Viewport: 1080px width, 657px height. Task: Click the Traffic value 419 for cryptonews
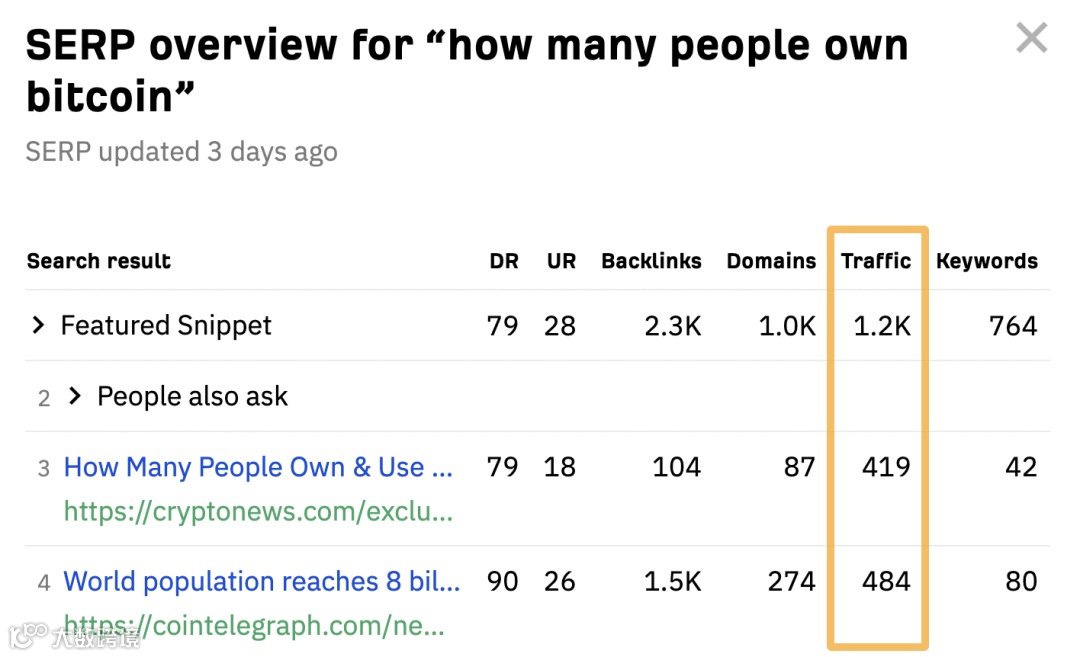[886, 467]
